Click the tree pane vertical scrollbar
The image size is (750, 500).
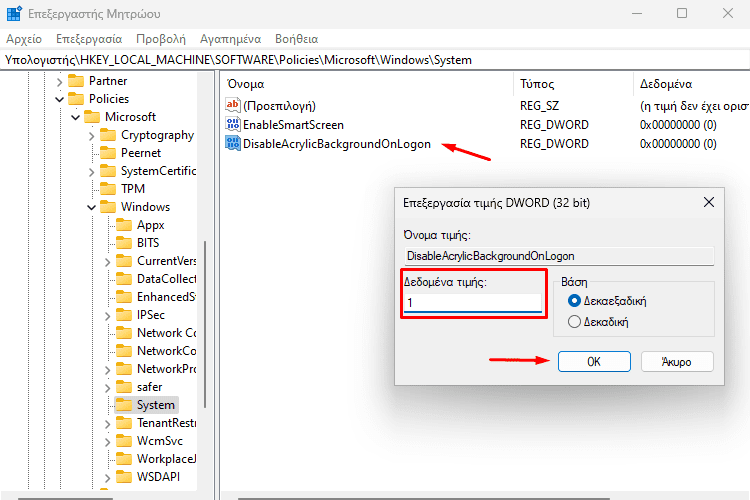pyautogui.click(x=205, y=324)
